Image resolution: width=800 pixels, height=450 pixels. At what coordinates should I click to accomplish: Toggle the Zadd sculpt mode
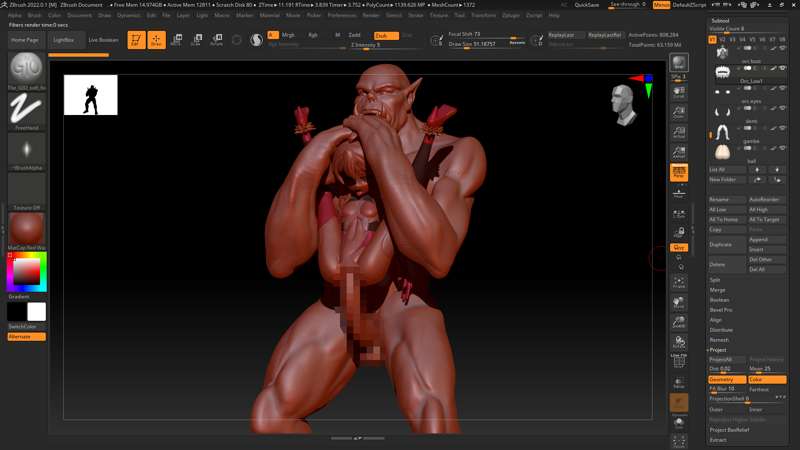tap(356, 35)
